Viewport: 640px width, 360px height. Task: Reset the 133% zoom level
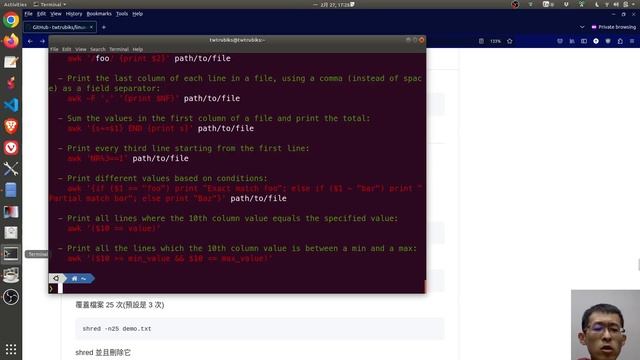point(496,41)
